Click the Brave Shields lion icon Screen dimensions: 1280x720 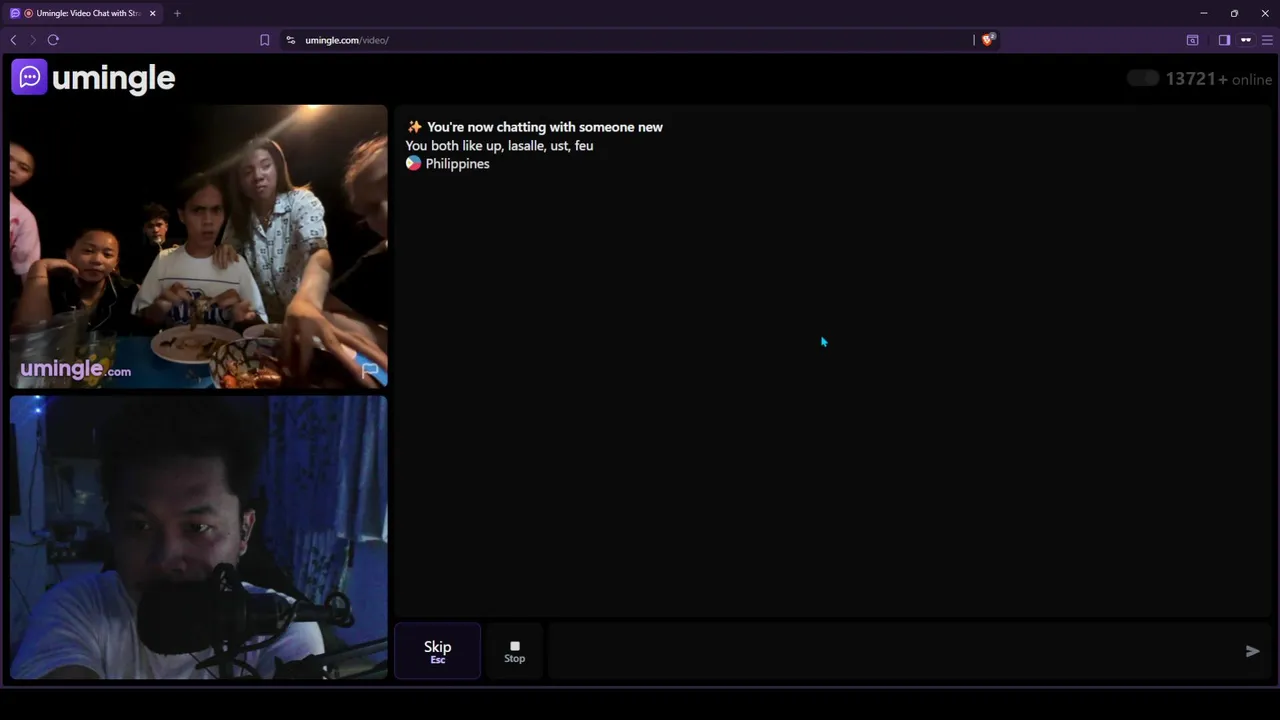(x=987, y=40)
